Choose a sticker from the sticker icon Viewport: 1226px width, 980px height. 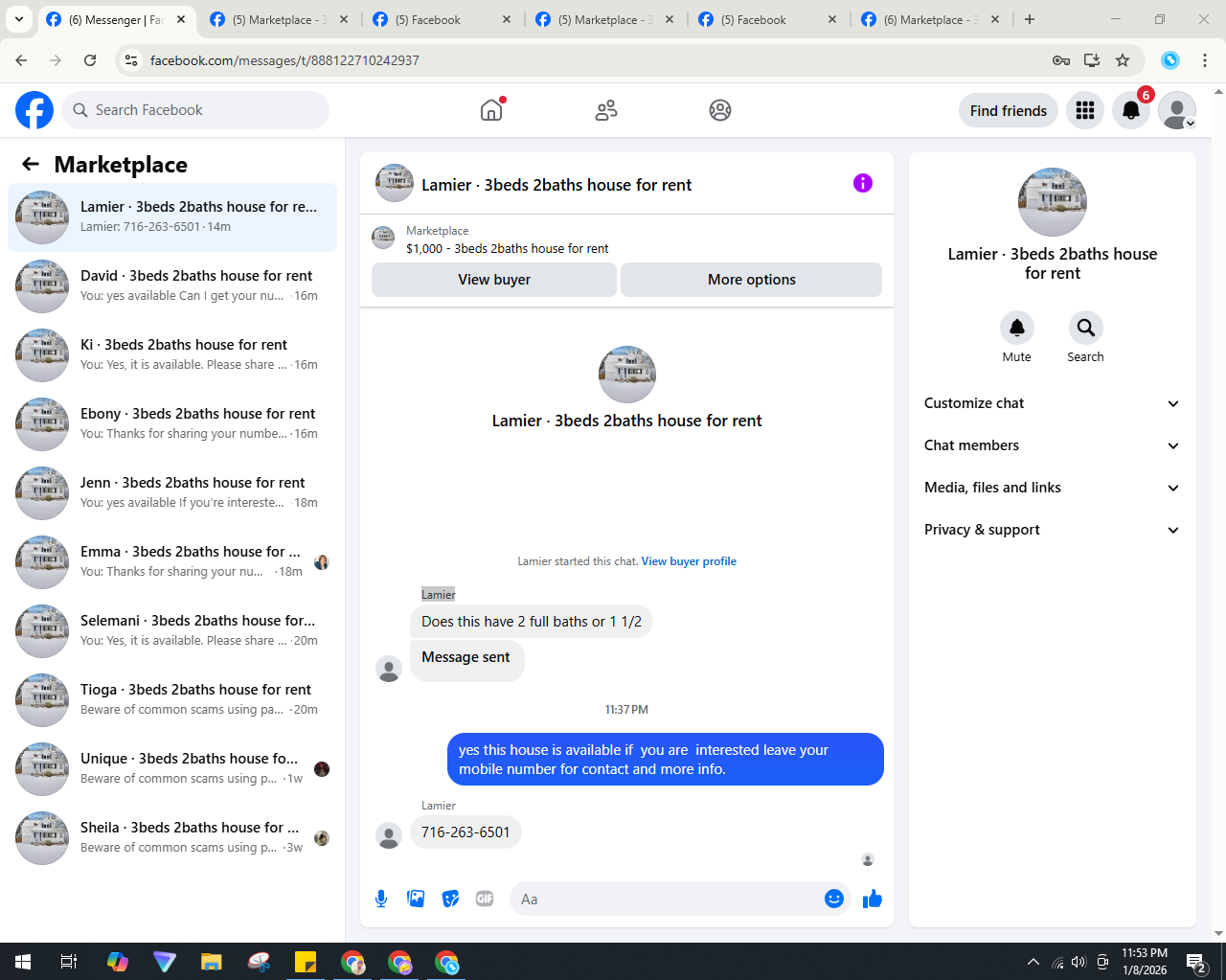450,899
